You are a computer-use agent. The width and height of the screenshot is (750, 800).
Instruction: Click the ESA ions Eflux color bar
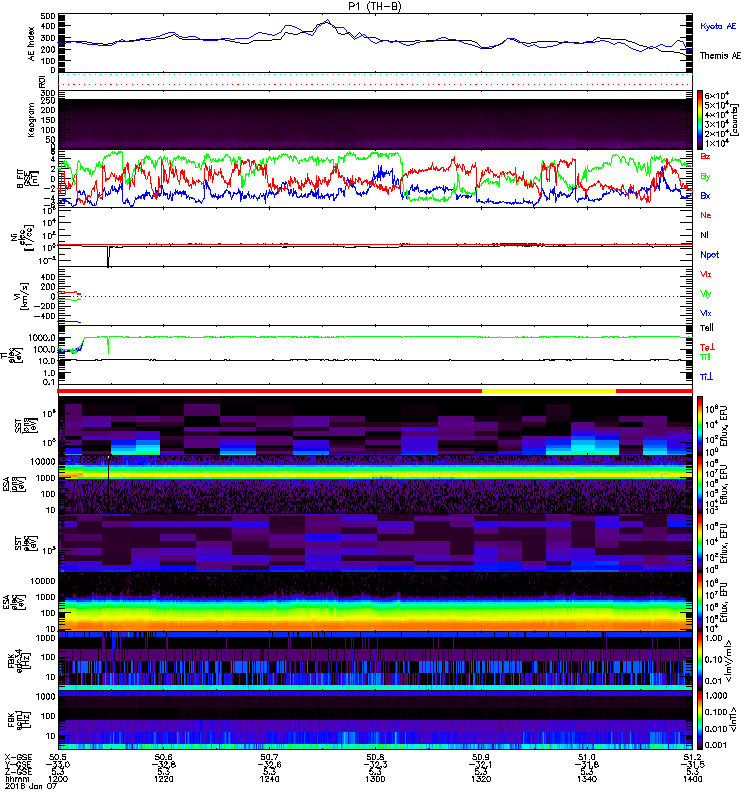coord(700,485)
